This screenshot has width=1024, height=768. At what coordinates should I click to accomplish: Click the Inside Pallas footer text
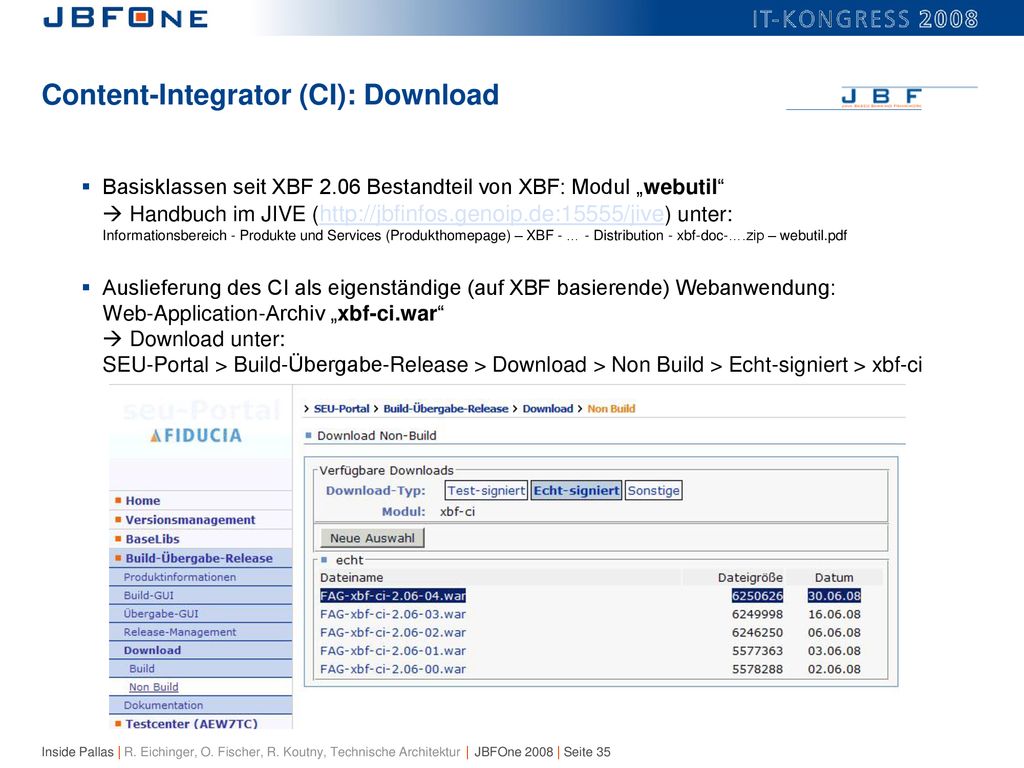(78, 752)
